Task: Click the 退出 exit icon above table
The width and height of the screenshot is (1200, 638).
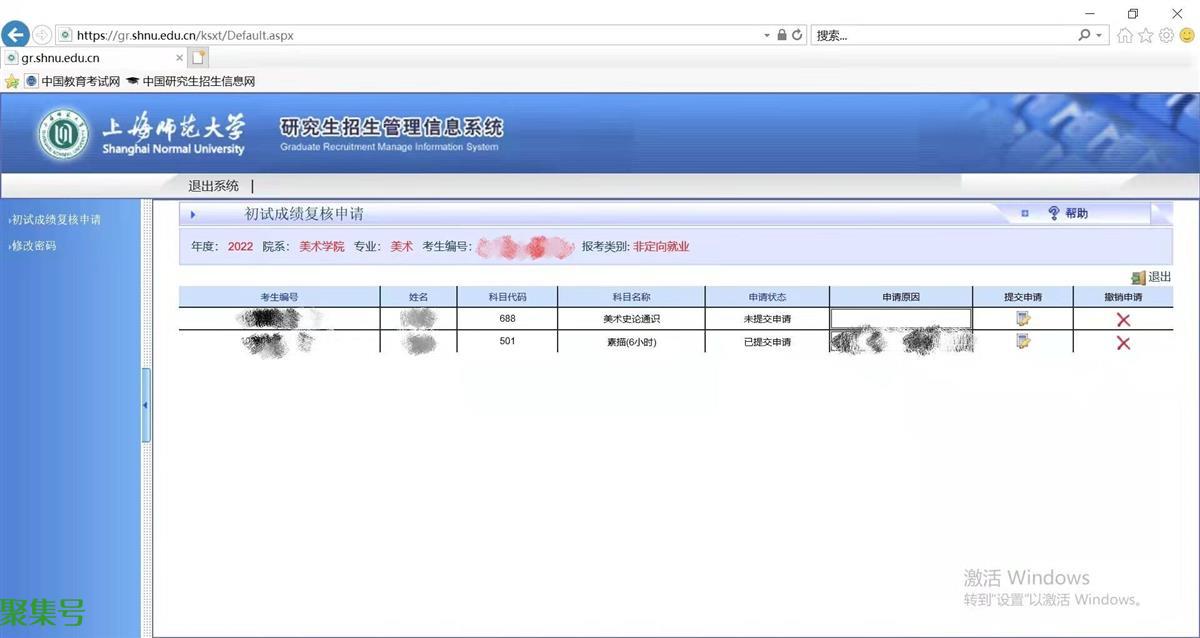Action: coord(1138,278)
